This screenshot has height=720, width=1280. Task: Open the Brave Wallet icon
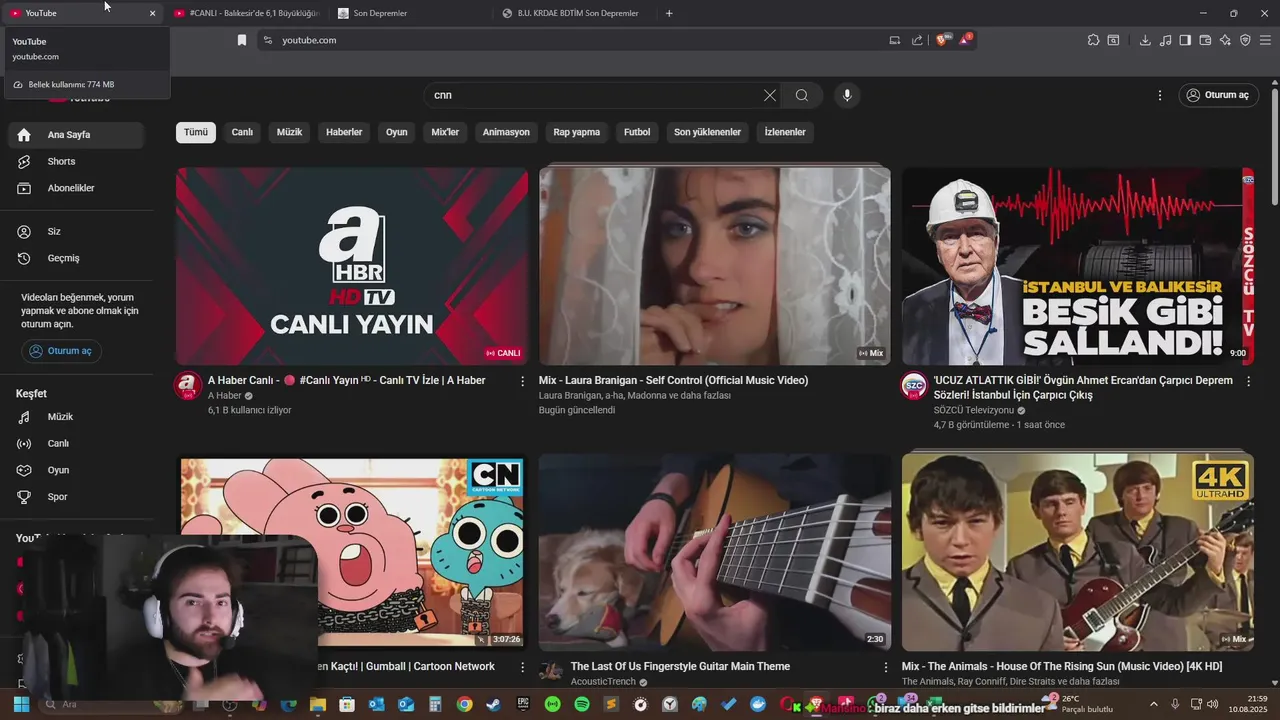pyautogui.click(x=1205, y=40)
